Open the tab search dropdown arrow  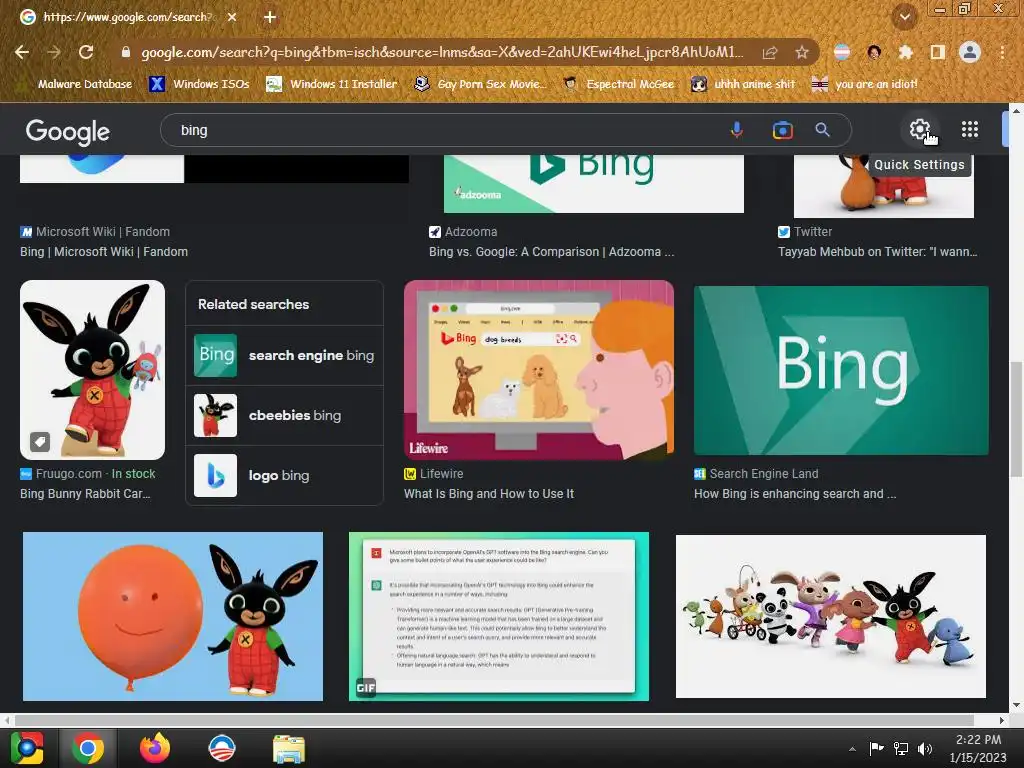(x=904, y=17)
